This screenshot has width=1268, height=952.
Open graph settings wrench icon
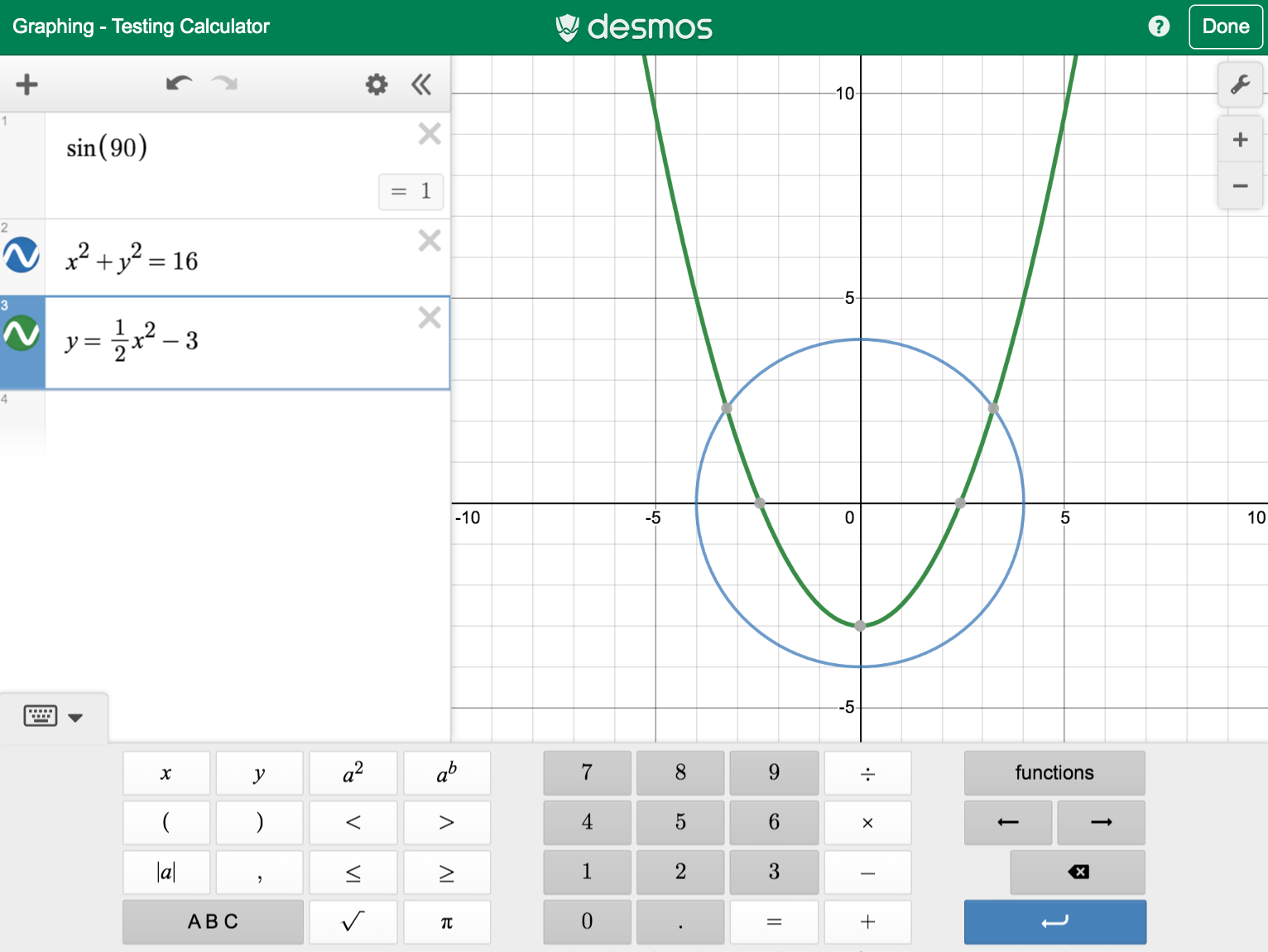point(1239,84)
